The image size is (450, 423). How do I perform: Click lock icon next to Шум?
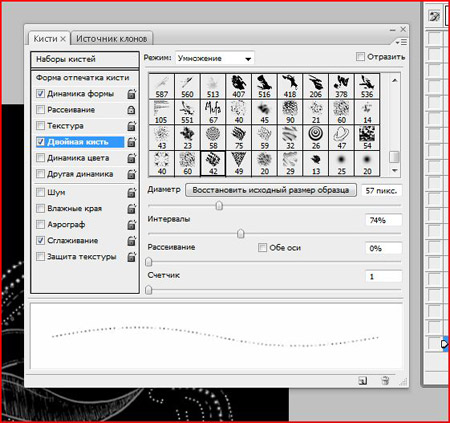point(132,193)
